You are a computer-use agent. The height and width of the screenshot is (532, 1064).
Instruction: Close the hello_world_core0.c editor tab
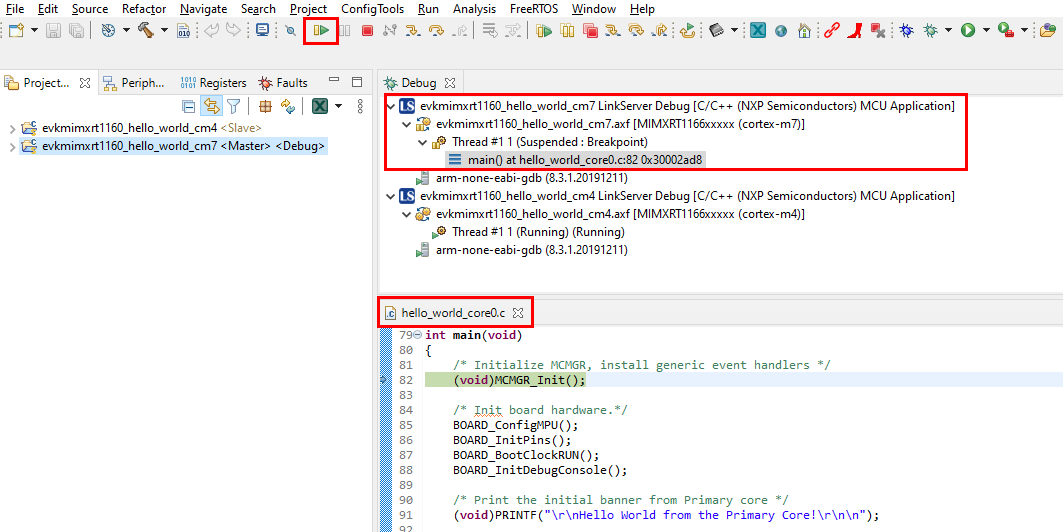coord(518,313)
